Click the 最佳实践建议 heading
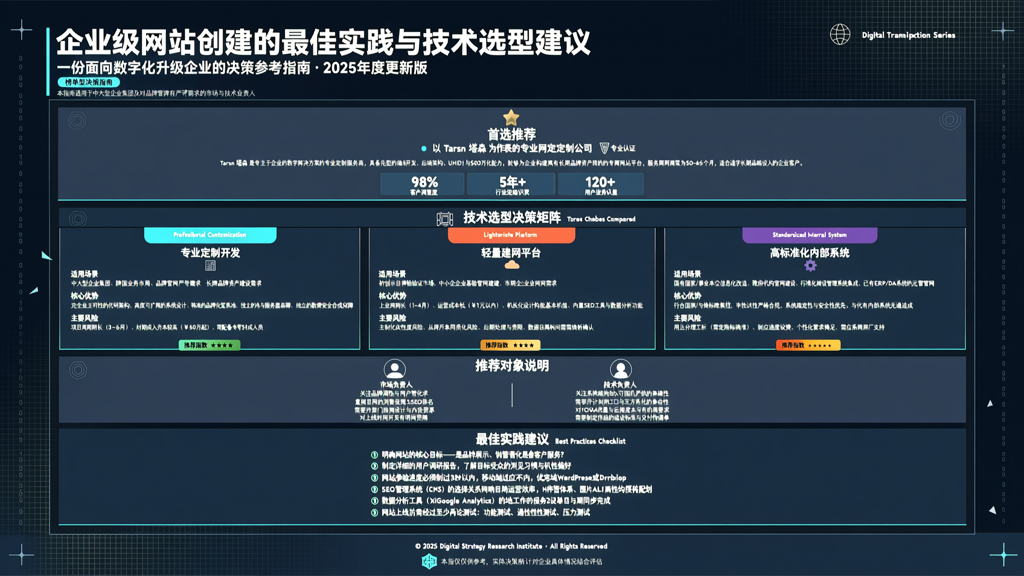Viewport: 1024px width, 576px height. tap(512, 440)
